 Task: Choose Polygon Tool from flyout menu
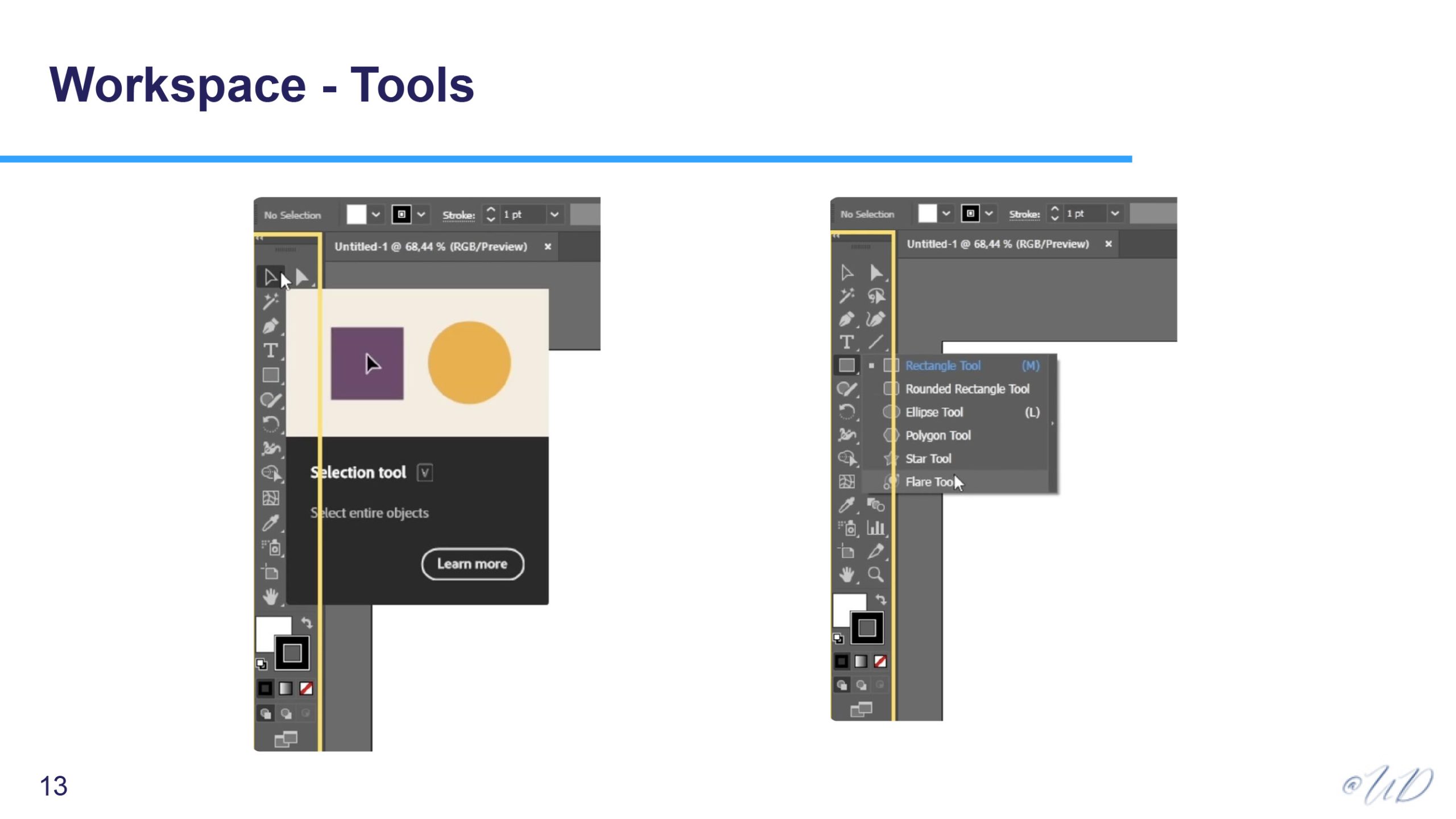(x=938, y=436)
